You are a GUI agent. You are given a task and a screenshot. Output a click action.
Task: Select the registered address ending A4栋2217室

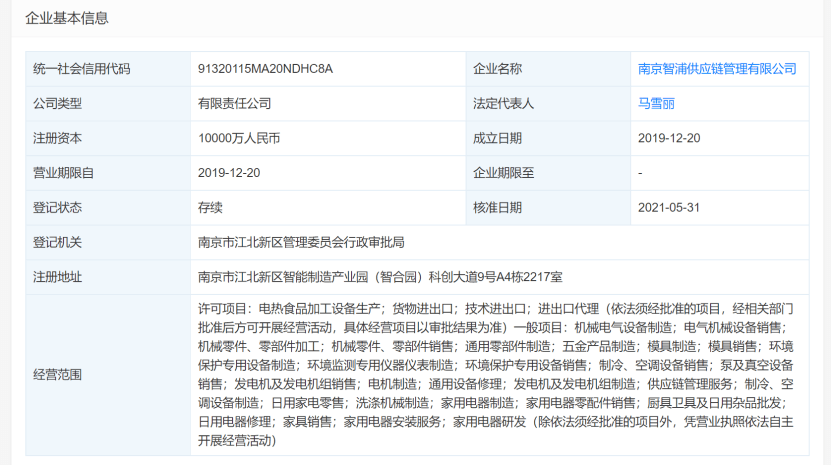pos(380,277)
